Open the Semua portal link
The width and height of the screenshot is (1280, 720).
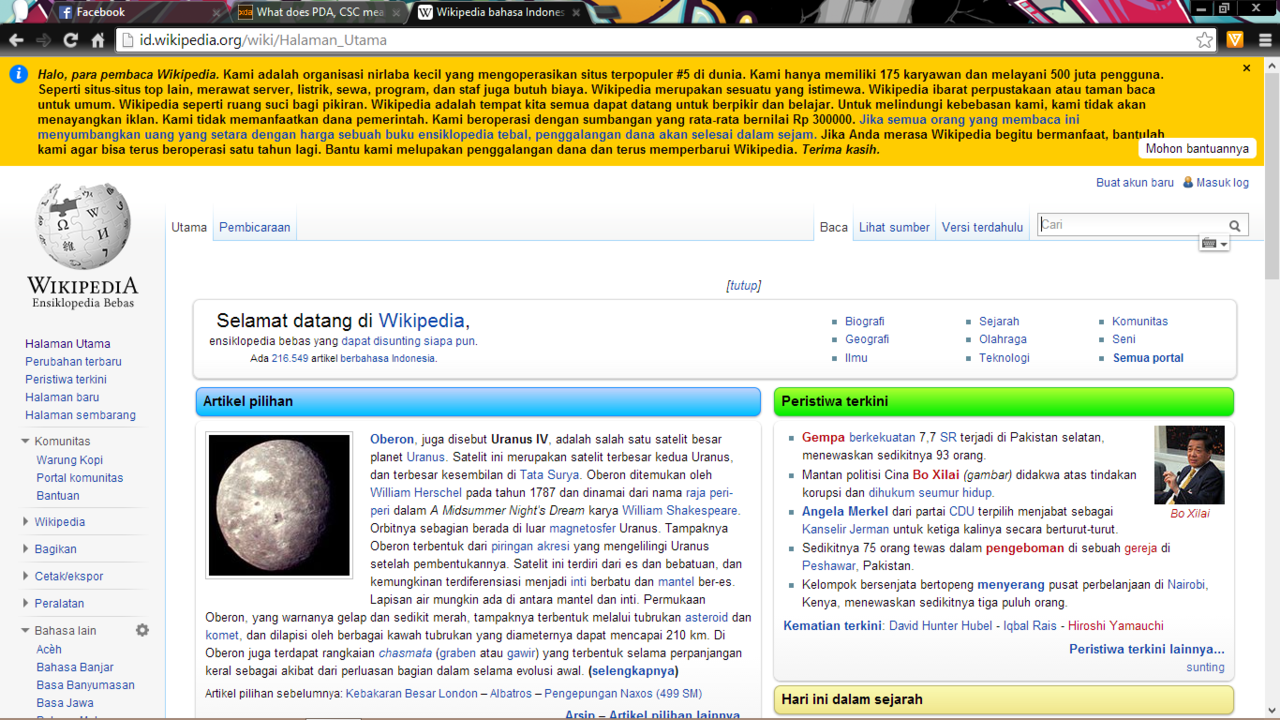1148,358
